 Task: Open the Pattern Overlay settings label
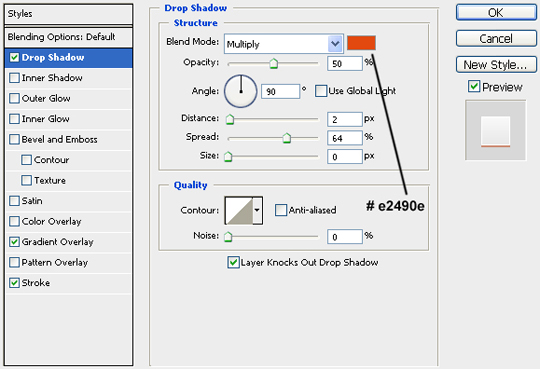point(55,263)
